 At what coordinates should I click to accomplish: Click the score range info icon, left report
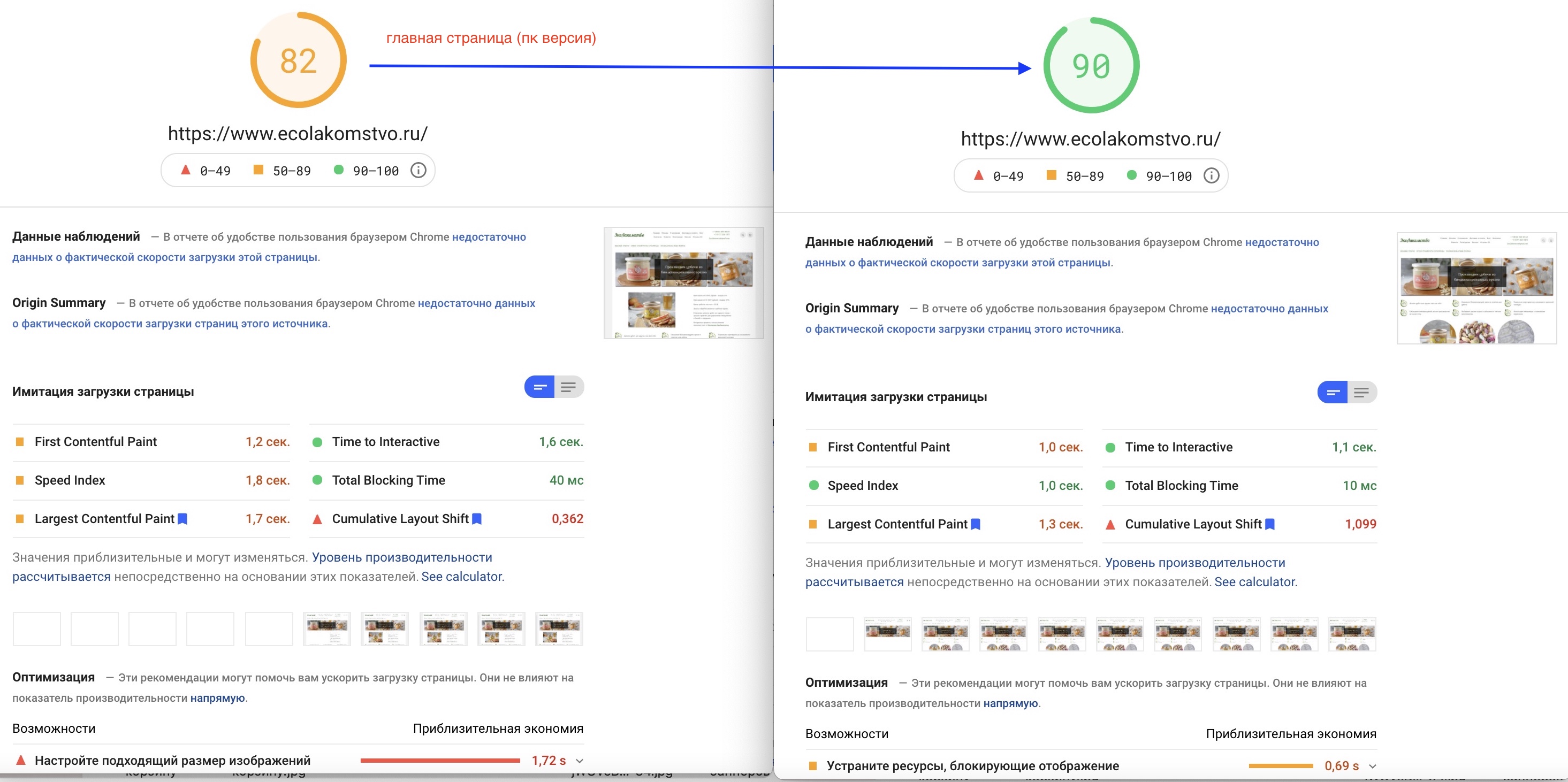click(418, 171)
